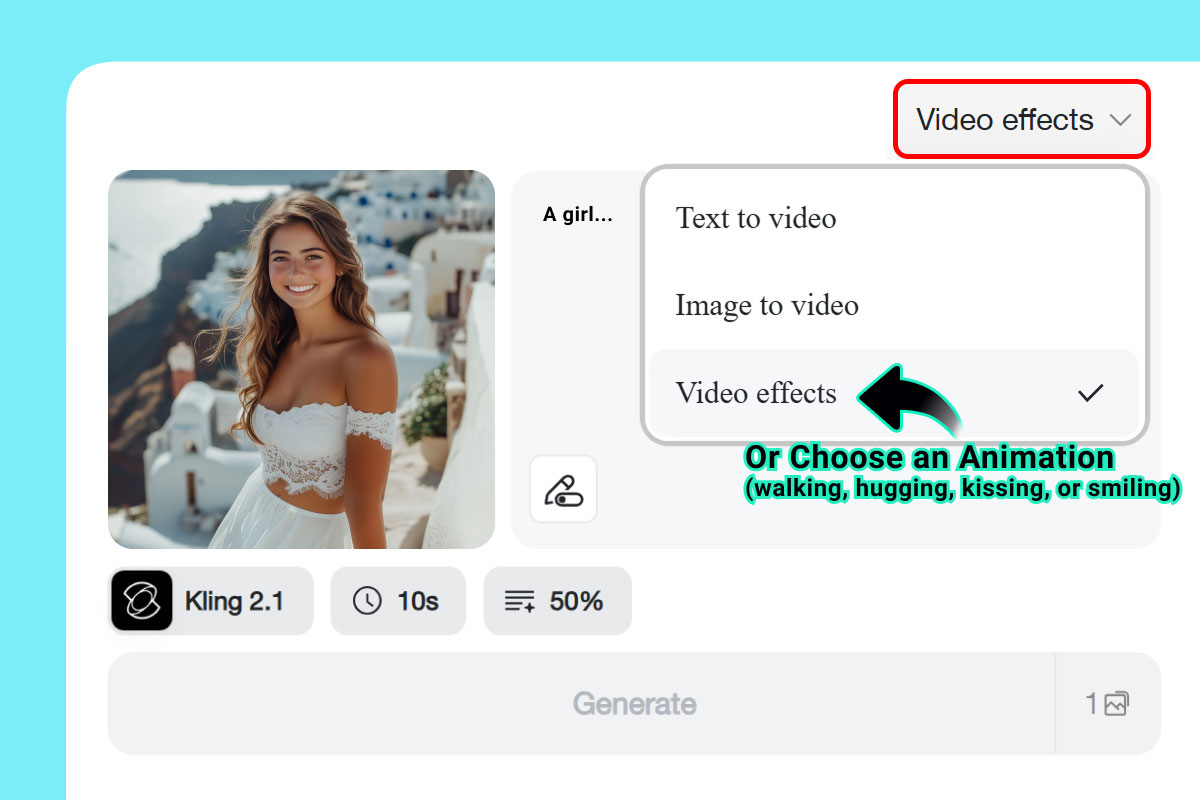Choose Image to video from the list
The image size is (1200, 800).
point(767,305)
